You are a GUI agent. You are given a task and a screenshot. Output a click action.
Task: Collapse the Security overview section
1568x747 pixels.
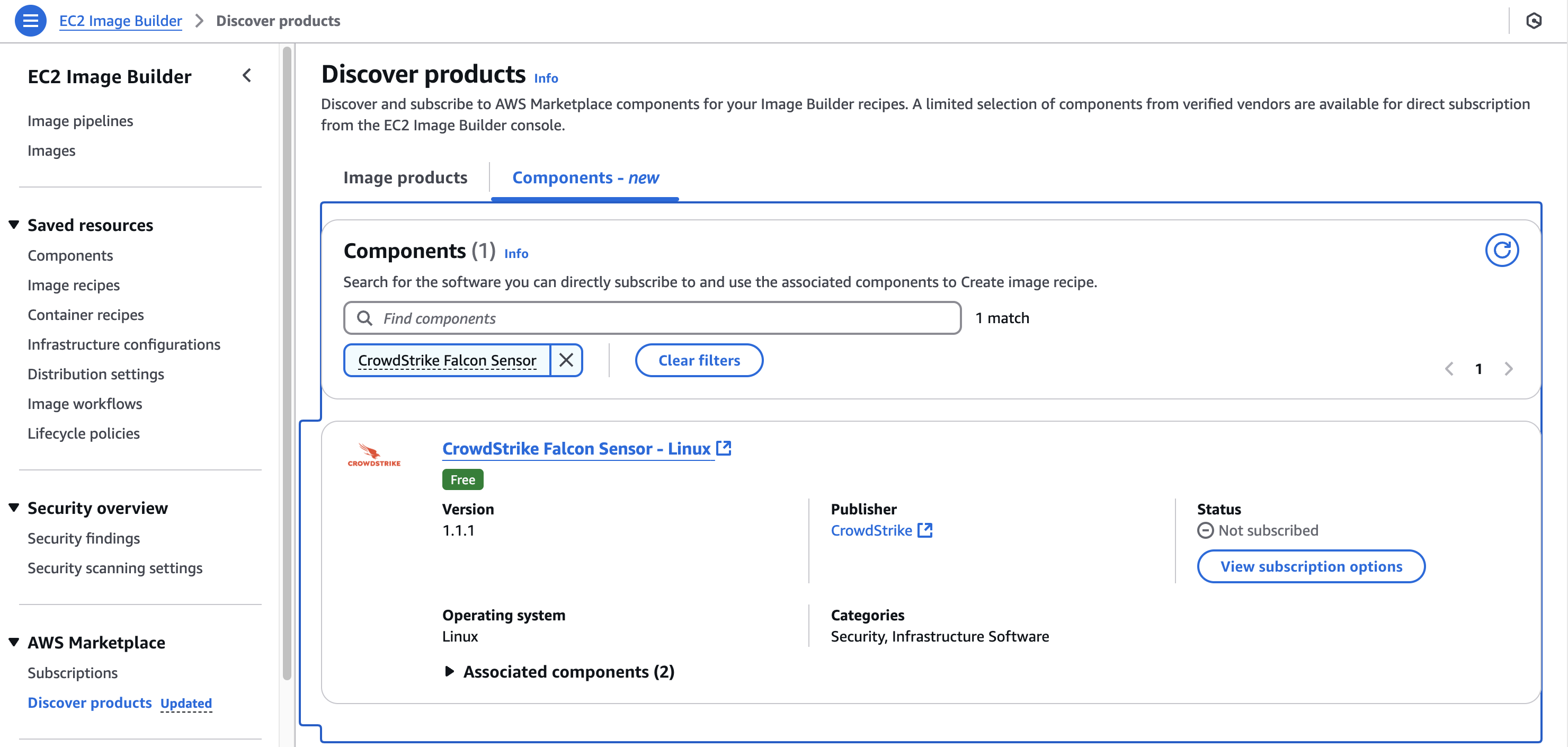click(x=14, y=508)
